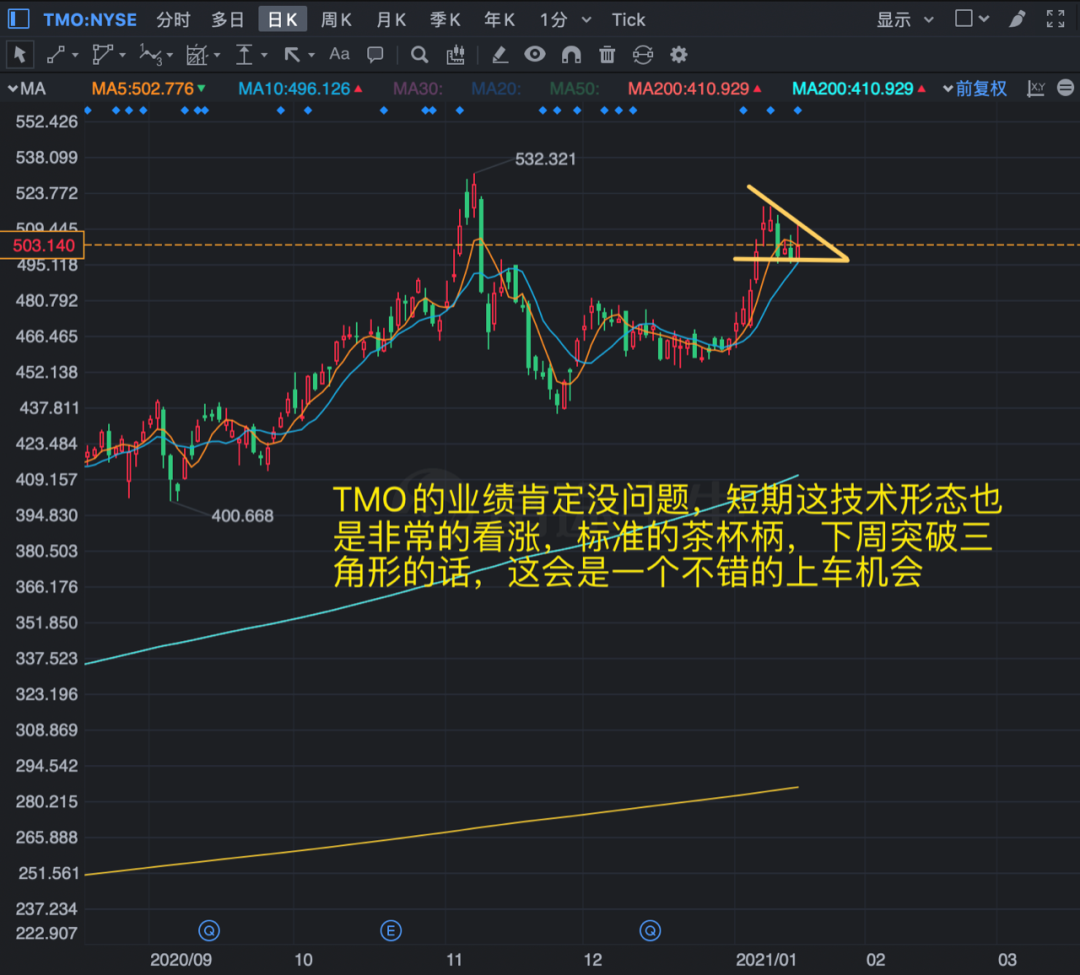The width and height of the screenshot is (1080, 975).
Task: Expand the arrow marker dropdown arrow
Action: (311, 55)
